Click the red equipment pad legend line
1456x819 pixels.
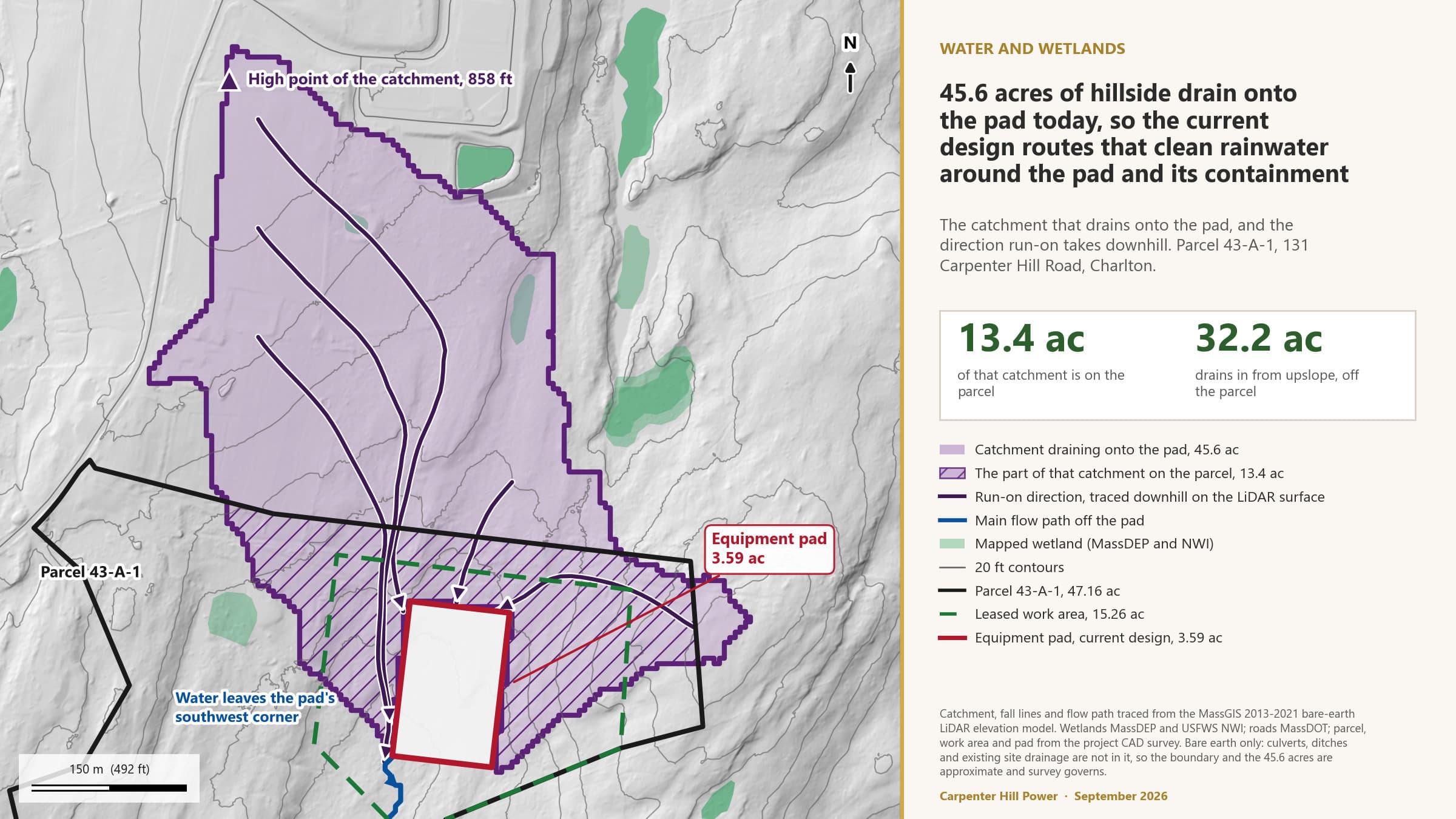(x=952, y=638)
